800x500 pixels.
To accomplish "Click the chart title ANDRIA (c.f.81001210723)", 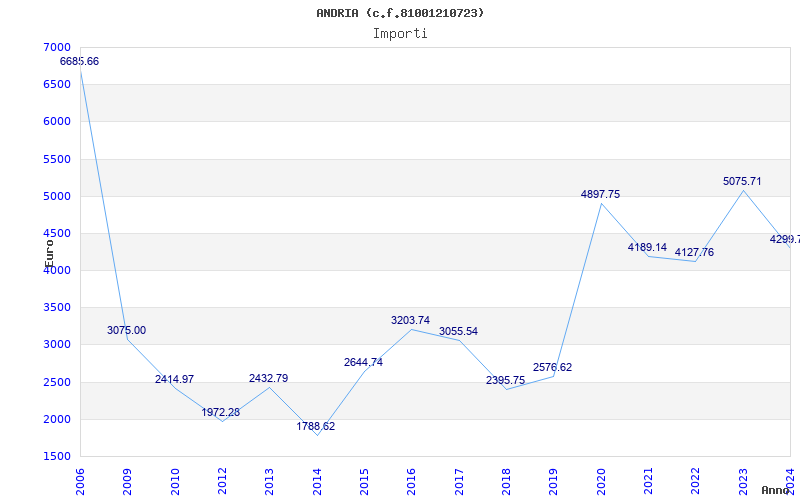I will click(400, 13).
